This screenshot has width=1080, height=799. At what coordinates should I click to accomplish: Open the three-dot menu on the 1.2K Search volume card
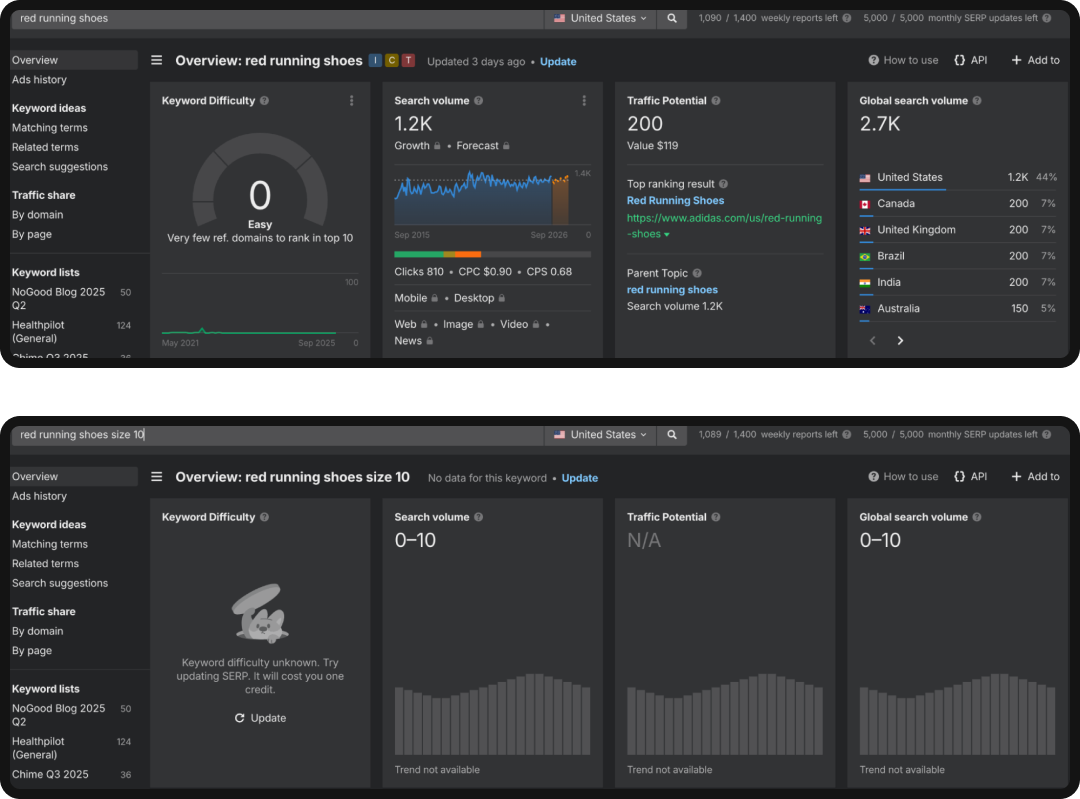point(584,101)
